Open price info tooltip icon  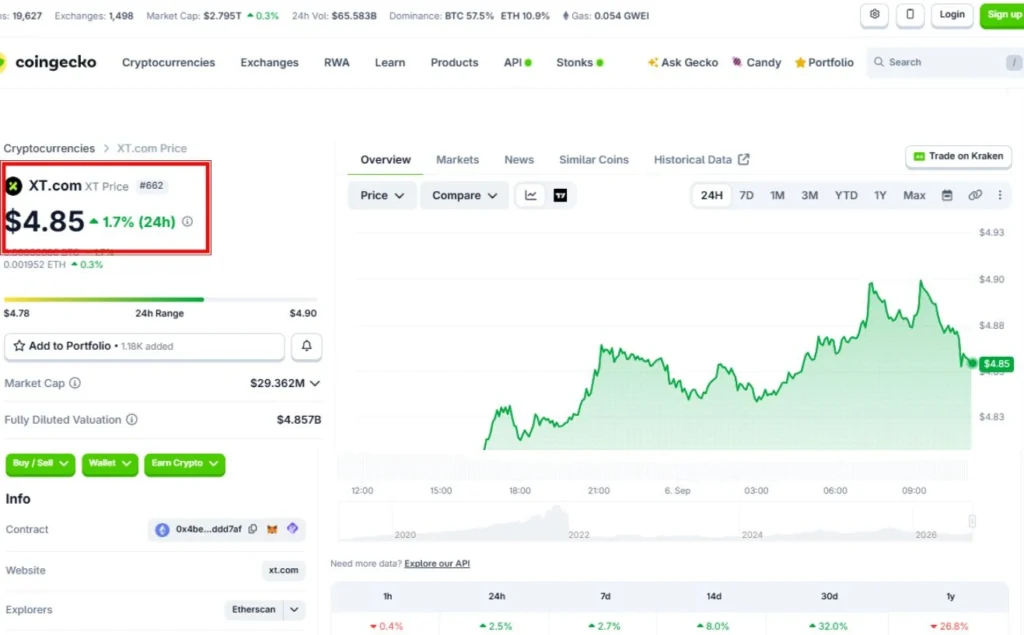coord(187,222)
